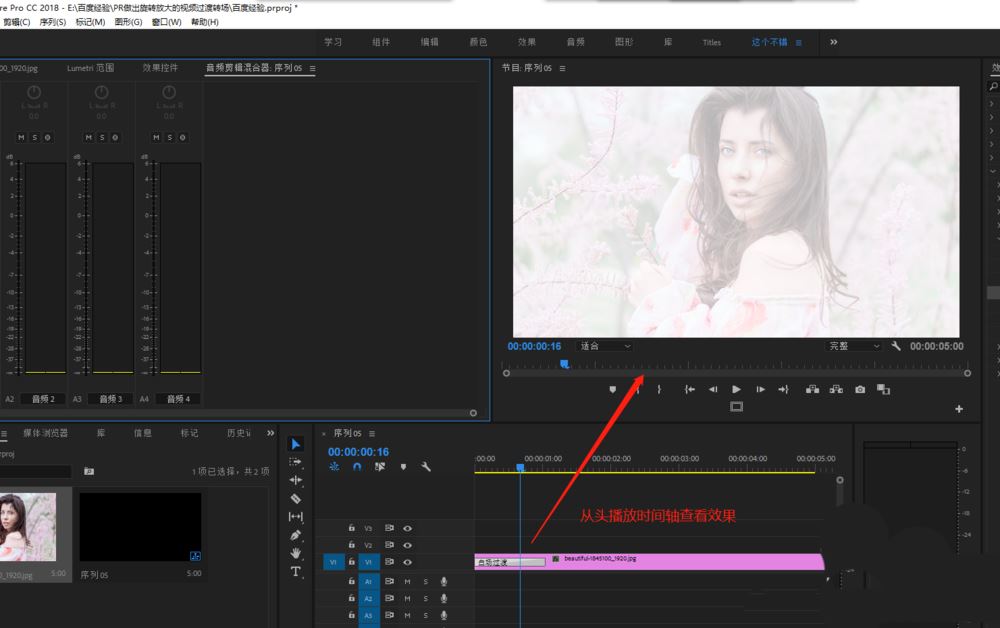Switch to the 编辑 workspace
Image resolution: width=1000 pixels, height=628 pixels.
point(429,42)
